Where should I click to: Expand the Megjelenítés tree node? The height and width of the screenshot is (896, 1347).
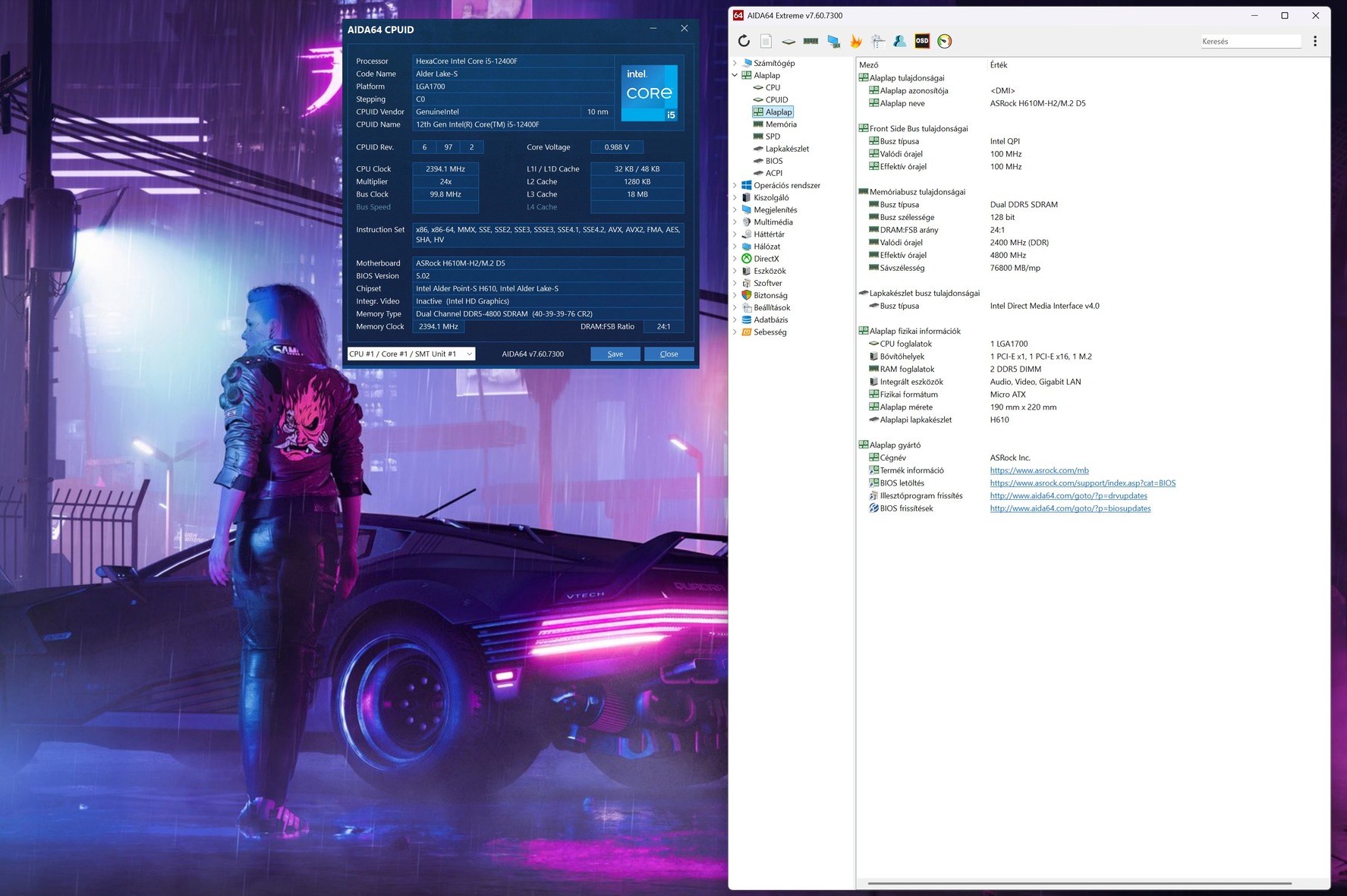(x=735, y=209)
